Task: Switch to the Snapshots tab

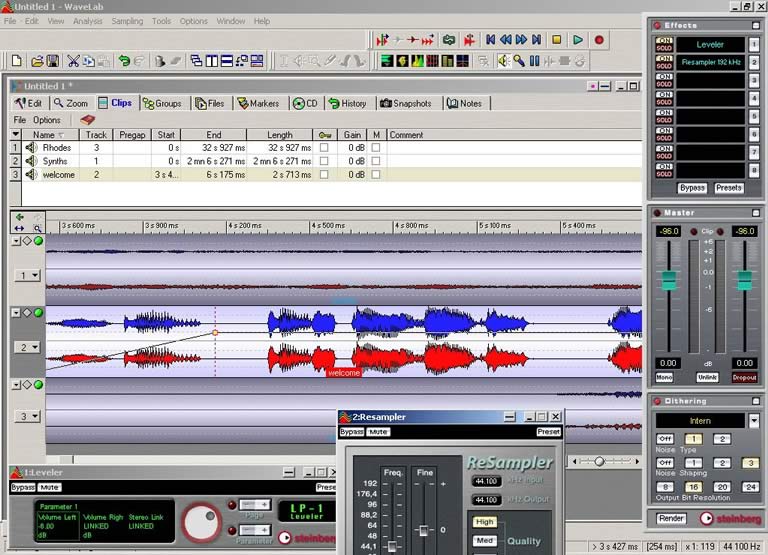Action: click(406, 103)
